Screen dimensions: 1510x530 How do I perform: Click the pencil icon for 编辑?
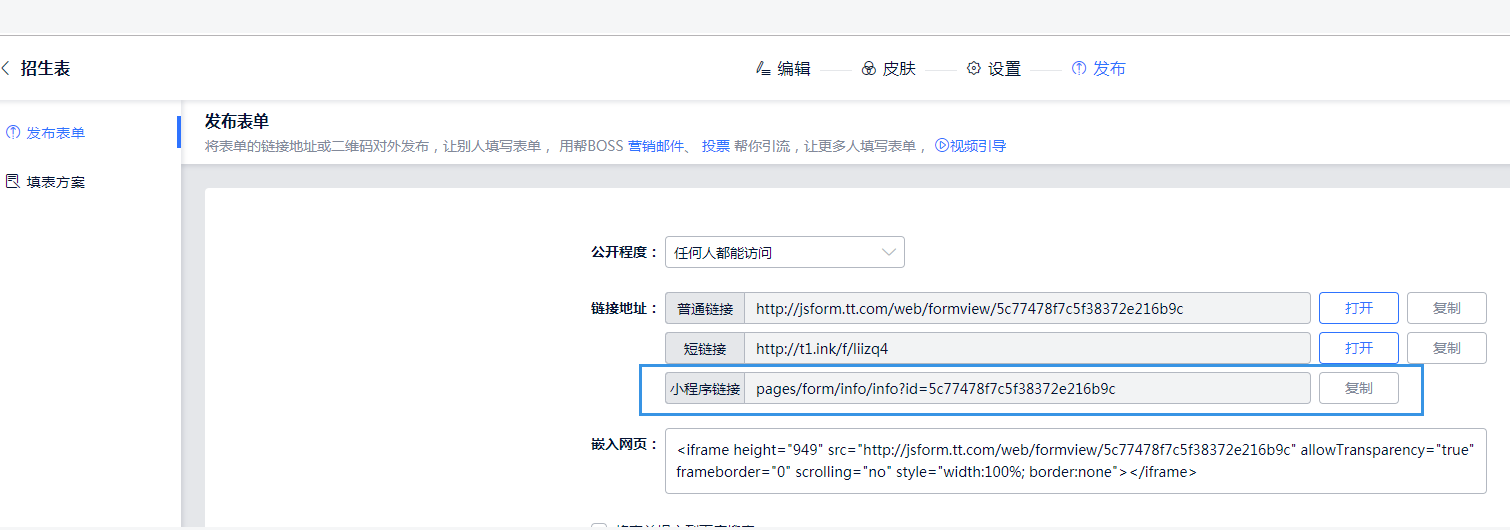763,69
